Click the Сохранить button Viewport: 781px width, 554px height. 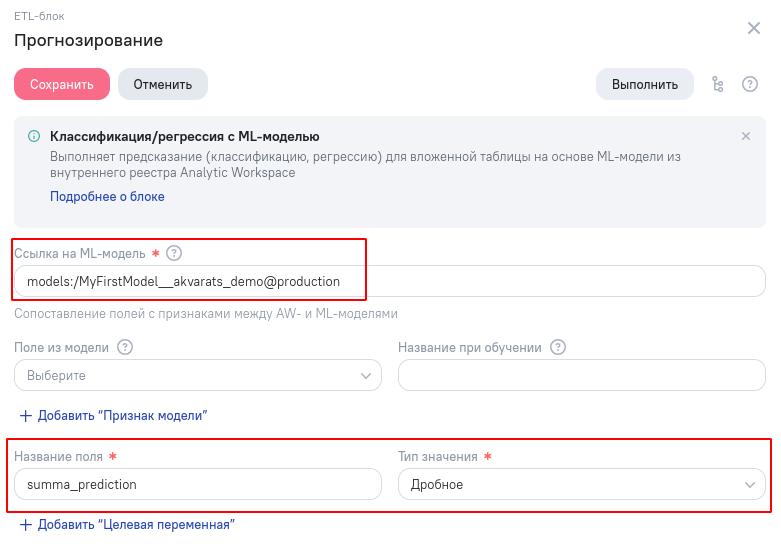[62, 84]
